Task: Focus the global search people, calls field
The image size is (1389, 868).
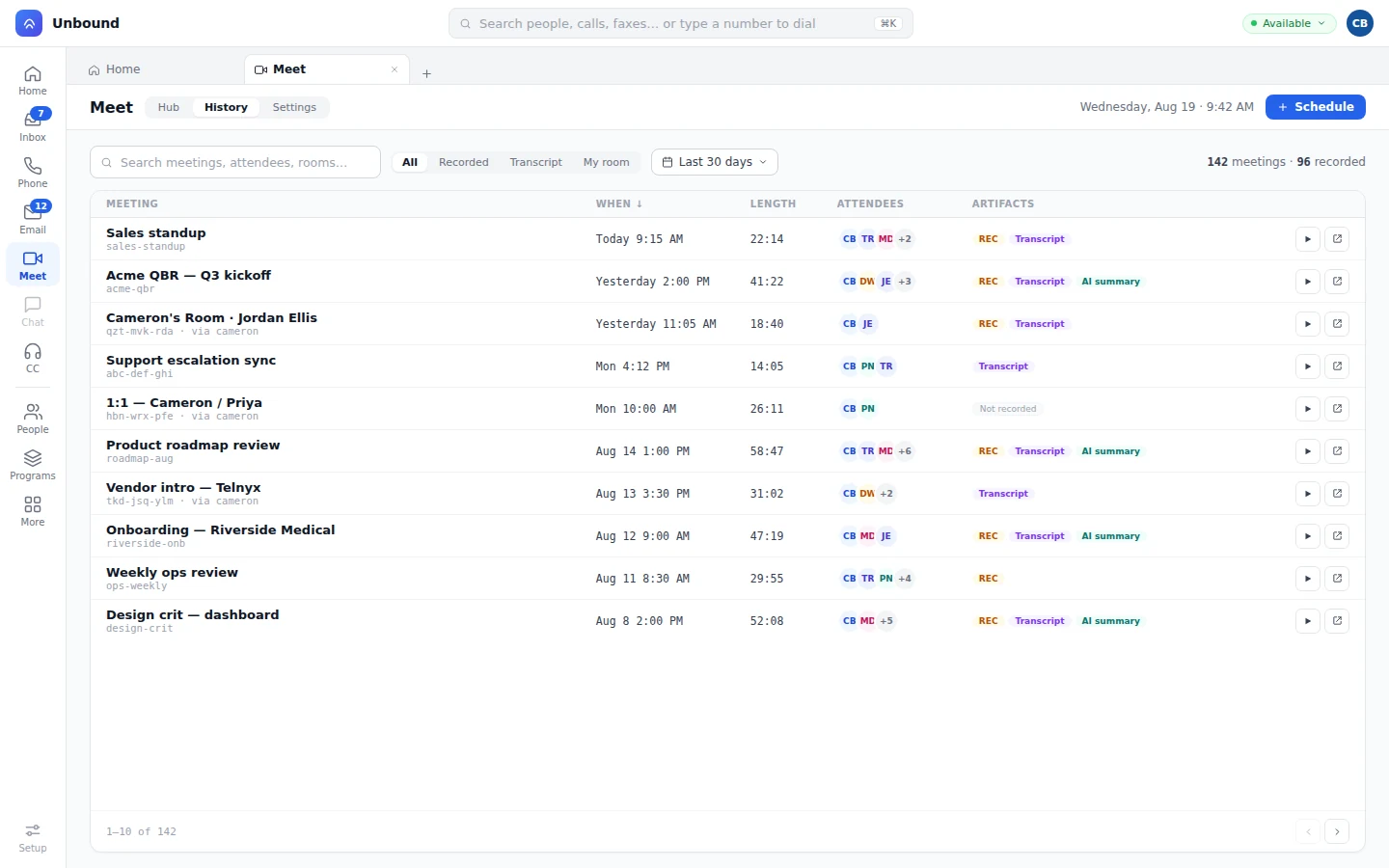Action: [681, 23]
